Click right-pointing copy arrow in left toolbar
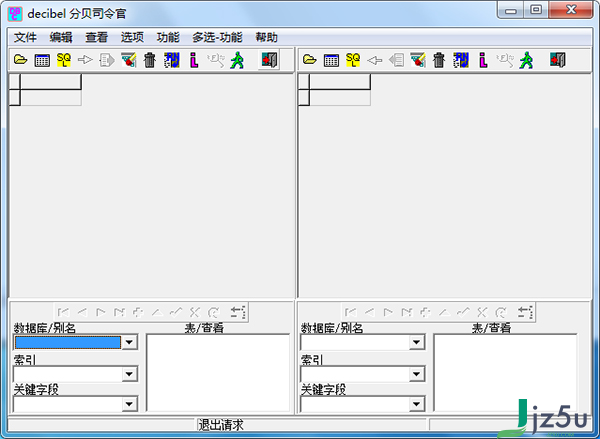The image size is (600, 439). pos(85,60)
